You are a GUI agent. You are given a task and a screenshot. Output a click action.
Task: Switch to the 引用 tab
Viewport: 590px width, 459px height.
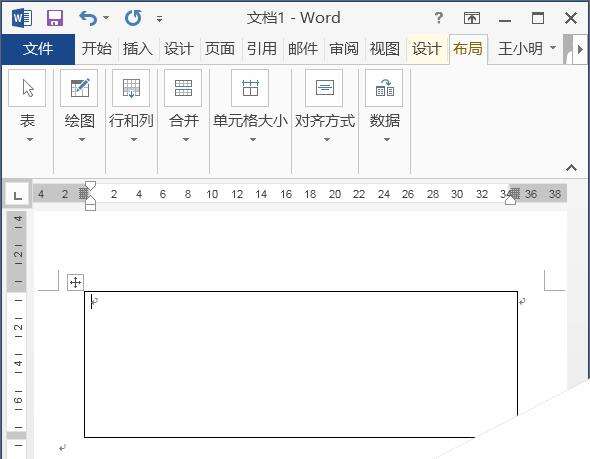tap(262, 49)
